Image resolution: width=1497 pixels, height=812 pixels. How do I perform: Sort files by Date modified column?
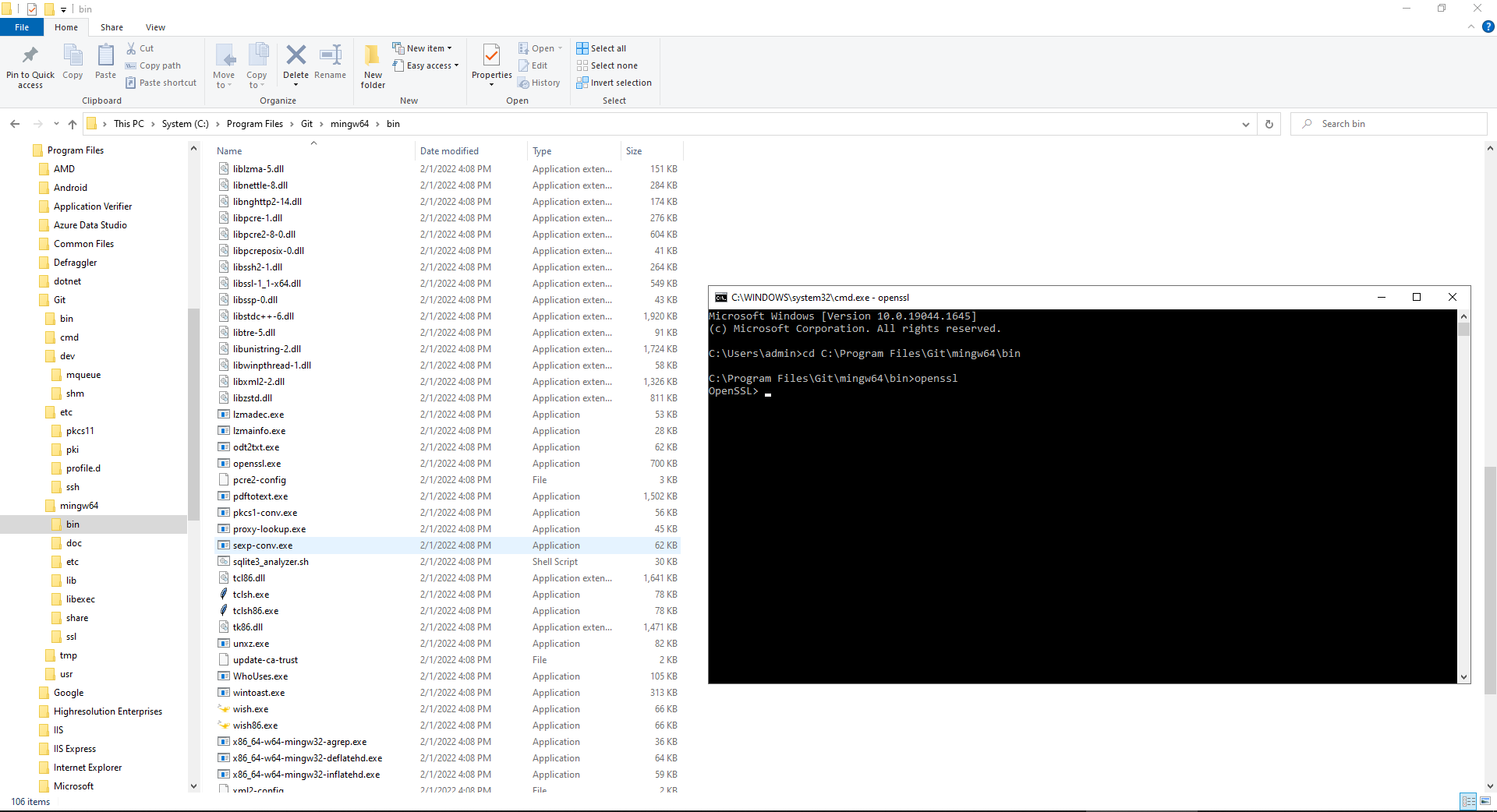pos(449,151)
